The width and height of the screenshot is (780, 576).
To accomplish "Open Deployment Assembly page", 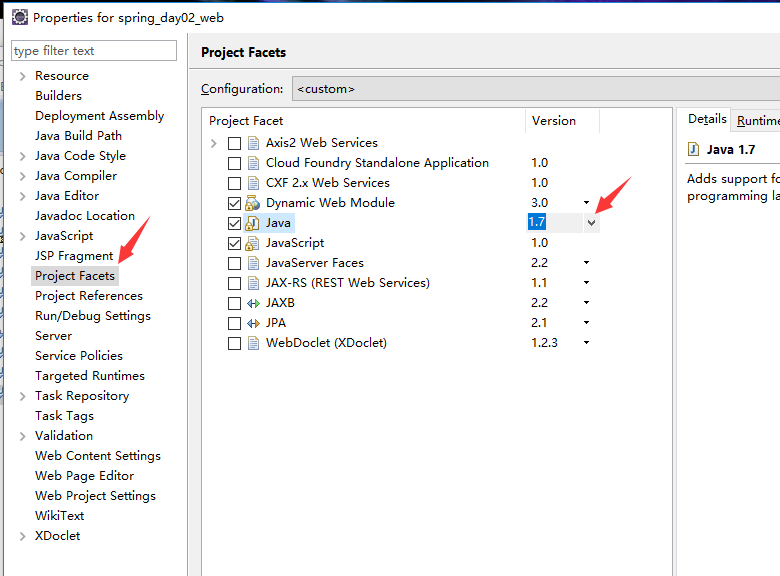I will click(99, 116).
